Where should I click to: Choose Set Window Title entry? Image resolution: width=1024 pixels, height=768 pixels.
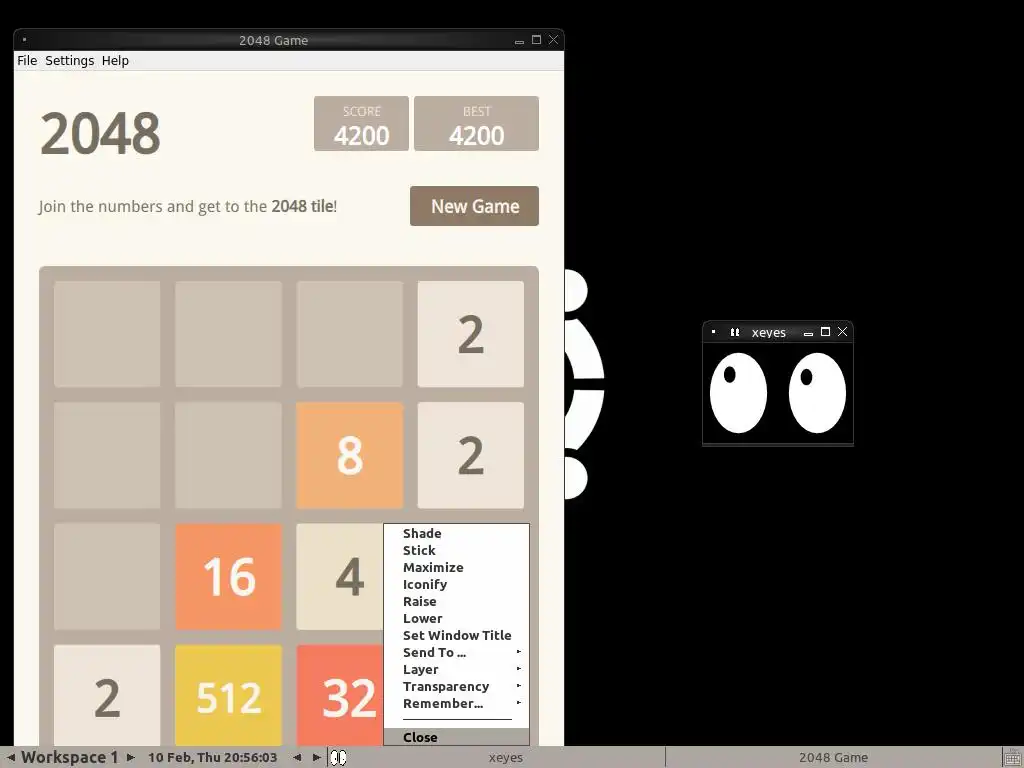tap(456, 635)
